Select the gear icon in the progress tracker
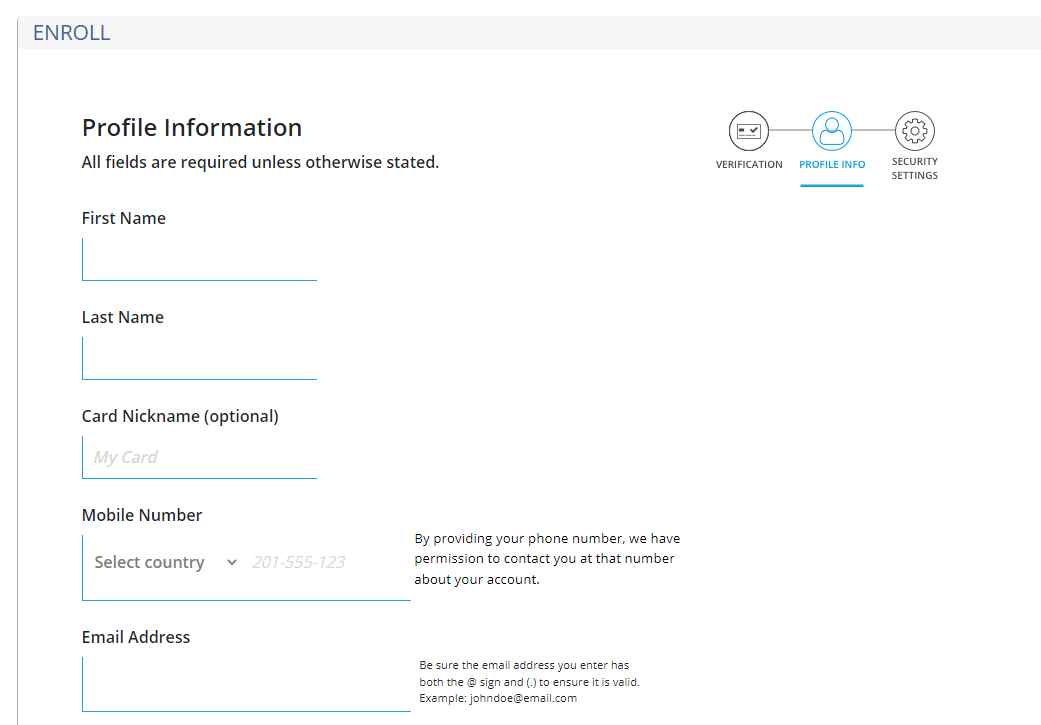The image size is (1041, 725). pyautogui.click(x=914, y=130)
